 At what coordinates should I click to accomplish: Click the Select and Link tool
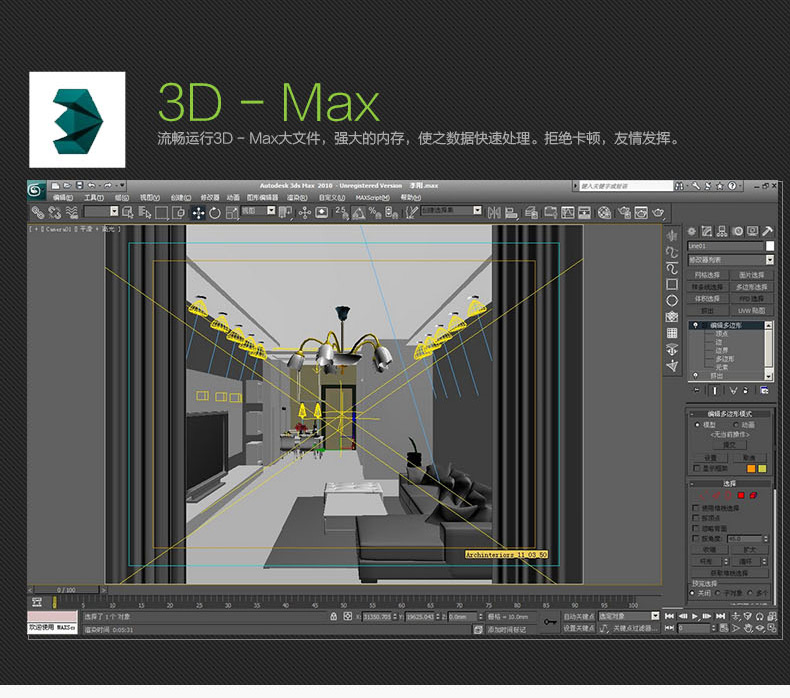click(38, 213)
